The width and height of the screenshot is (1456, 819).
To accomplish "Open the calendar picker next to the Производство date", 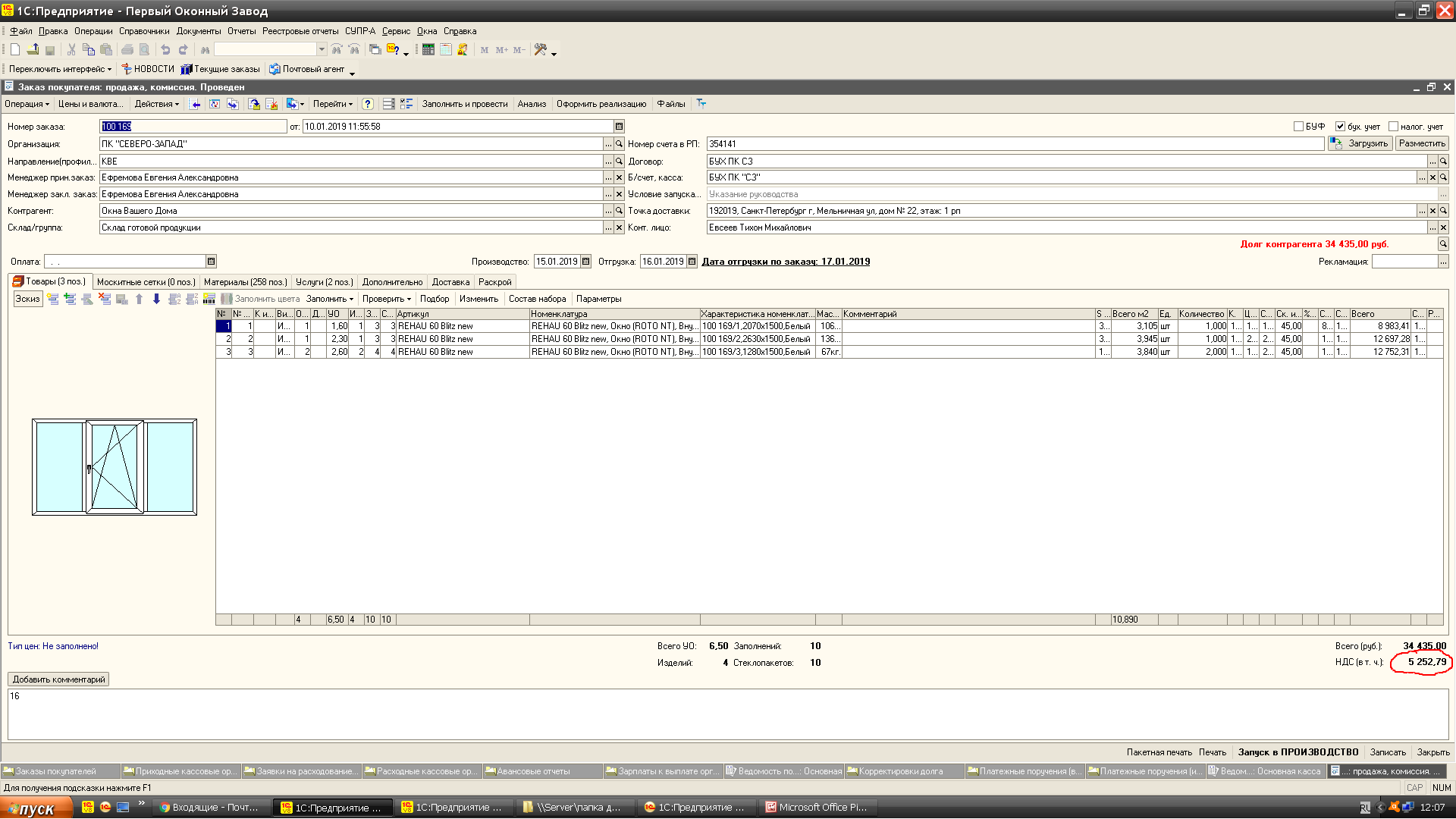I will point(585,262).
